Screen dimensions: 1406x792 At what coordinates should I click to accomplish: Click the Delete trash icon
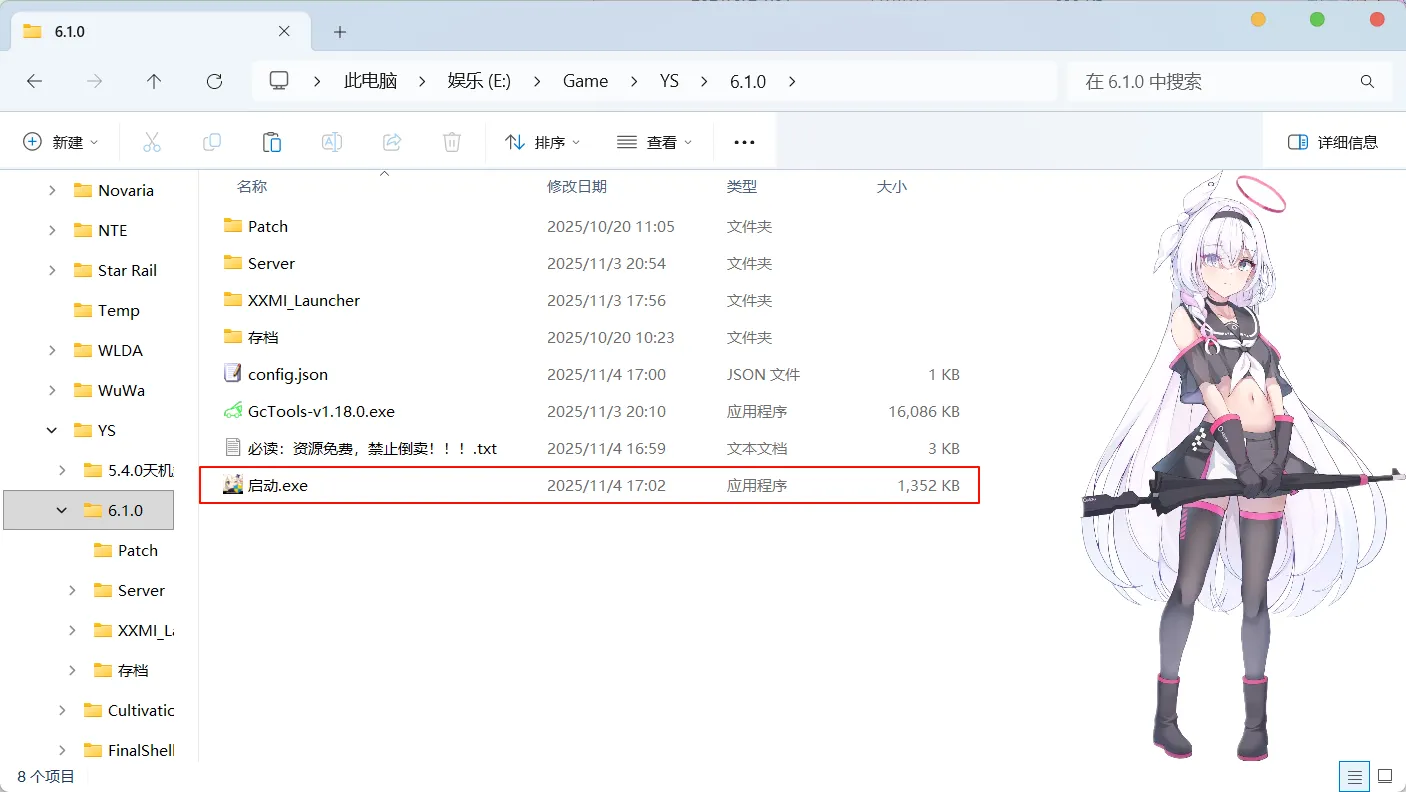pos(451,141)
